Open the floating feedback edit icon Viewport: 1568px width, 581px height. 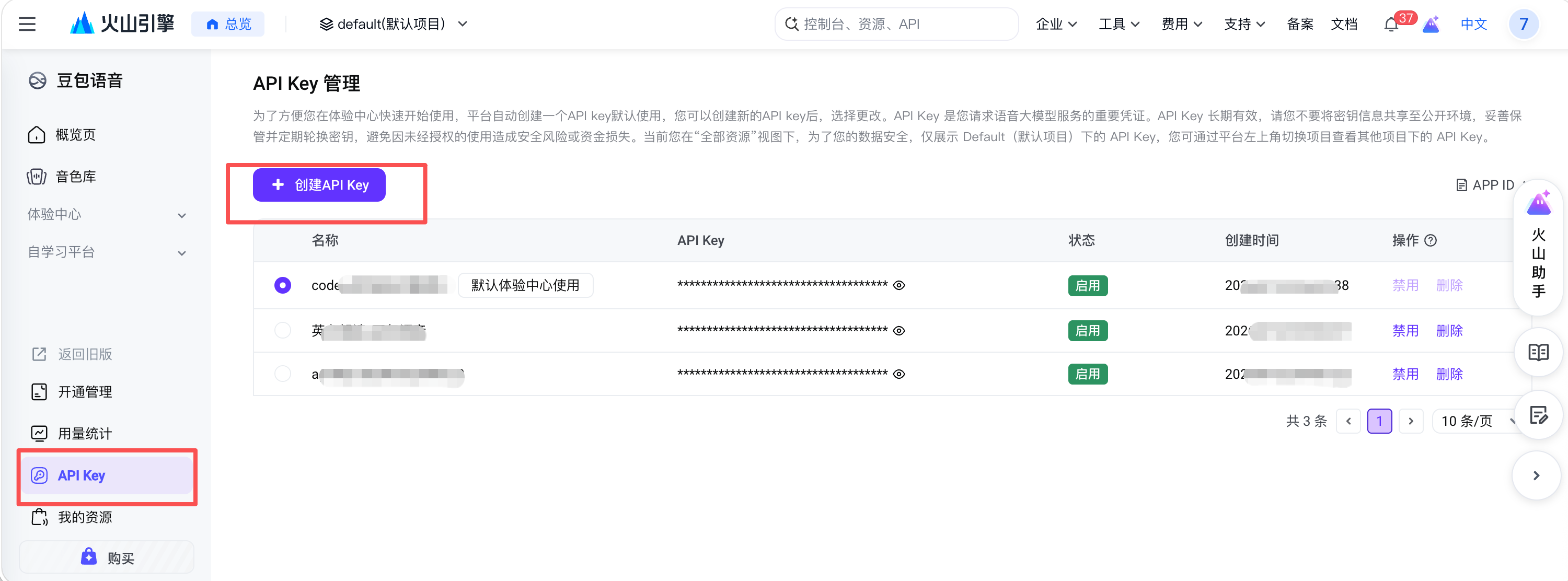pos(1538,415)
